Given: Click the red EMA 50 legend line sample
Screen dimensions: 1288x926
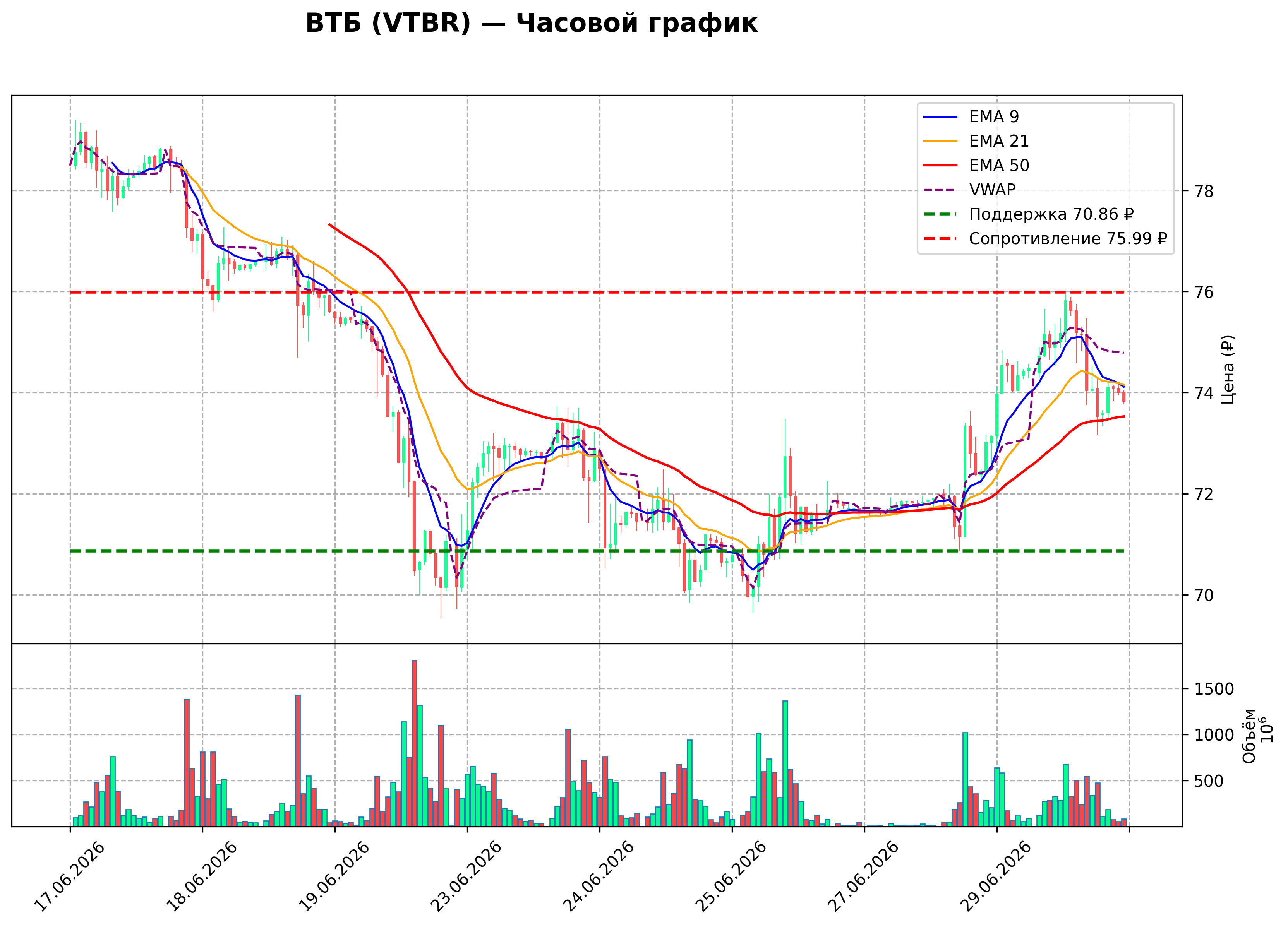Looking at the screenshot, I should click(940, 166).
